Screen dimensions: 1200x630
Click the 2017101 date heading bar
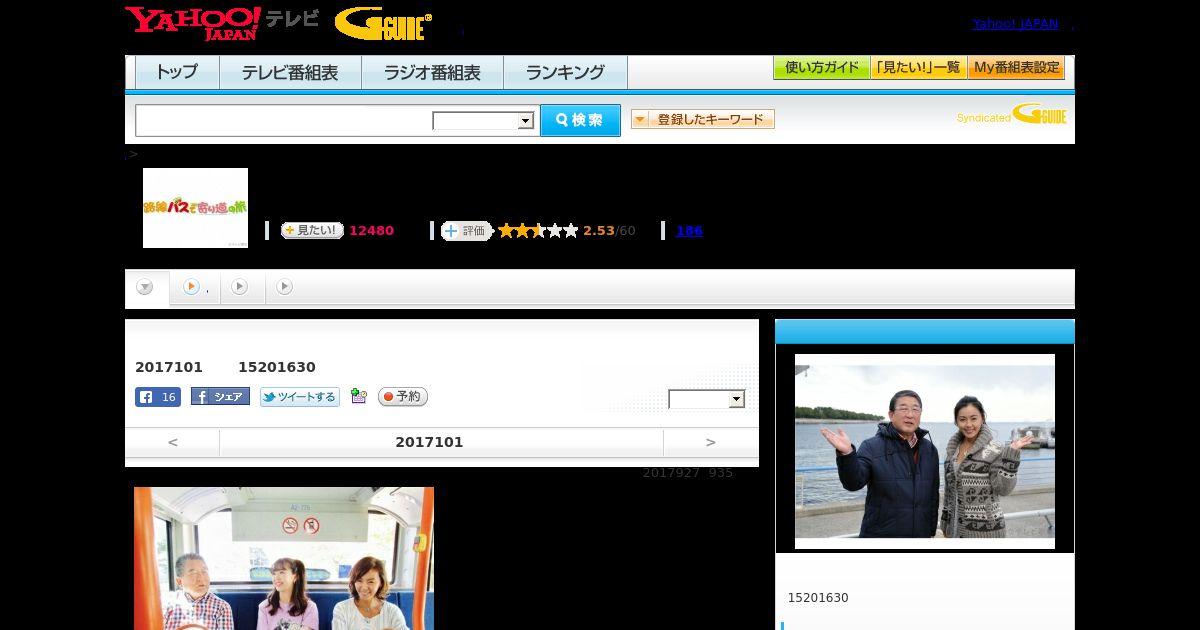pos(441,442)
